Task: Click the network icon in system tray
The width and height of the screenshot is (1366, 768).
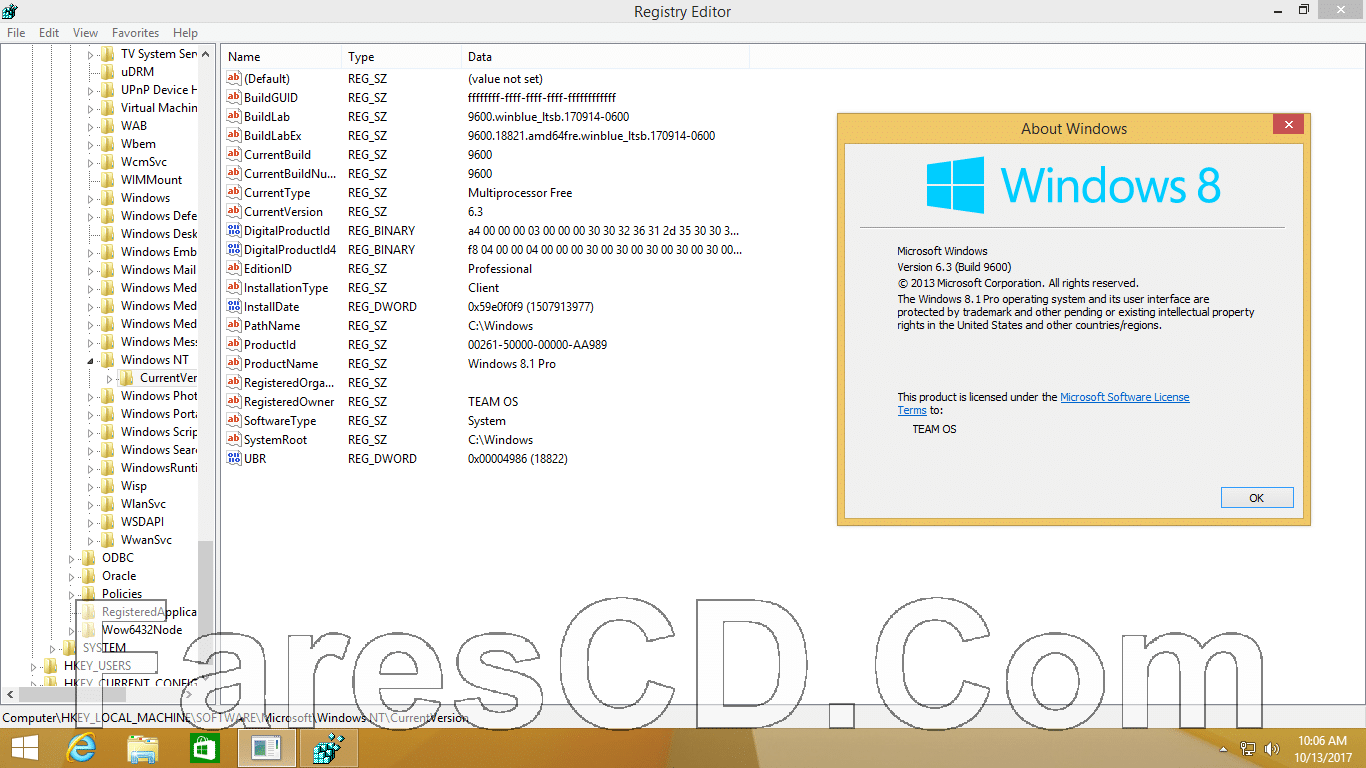Action: [1248, 748]
